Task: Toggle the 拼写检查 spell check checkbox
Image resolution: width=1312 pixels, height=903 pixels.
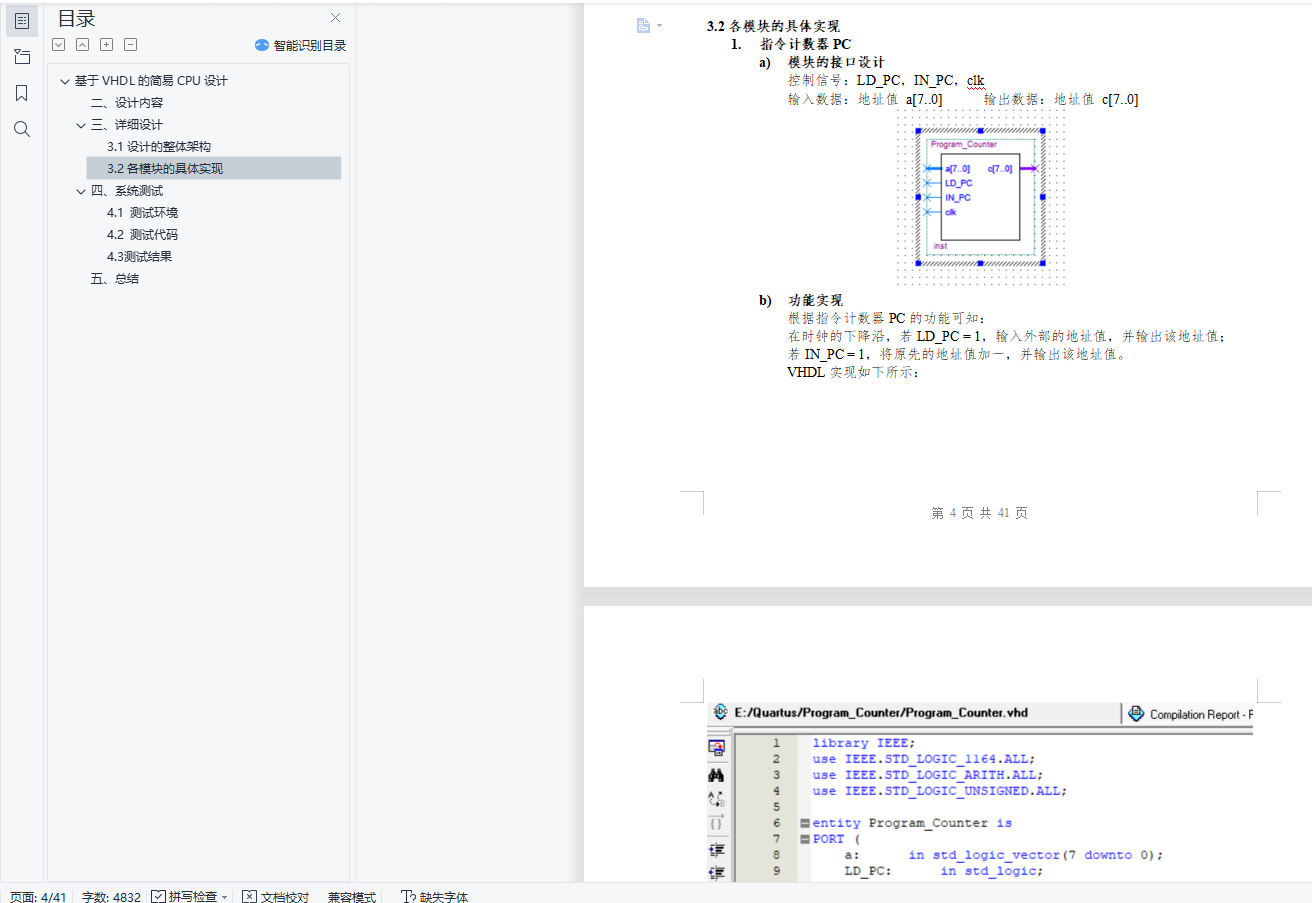Action: coord(159,897)
